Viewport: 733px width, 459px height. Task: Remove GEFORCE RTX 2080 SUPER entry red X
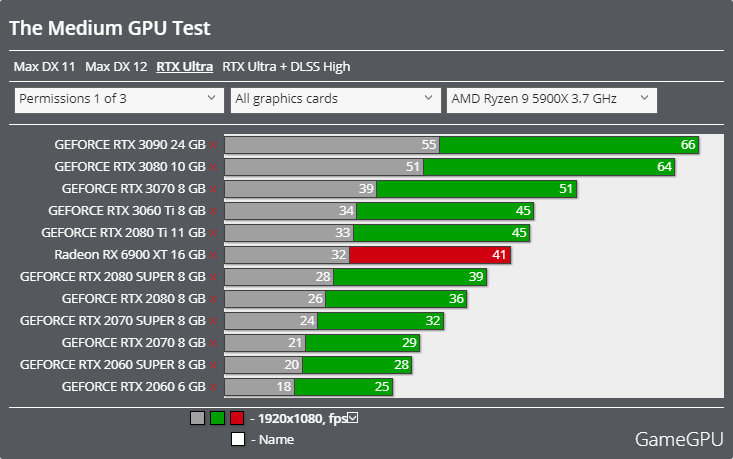(x=213, y=277)
